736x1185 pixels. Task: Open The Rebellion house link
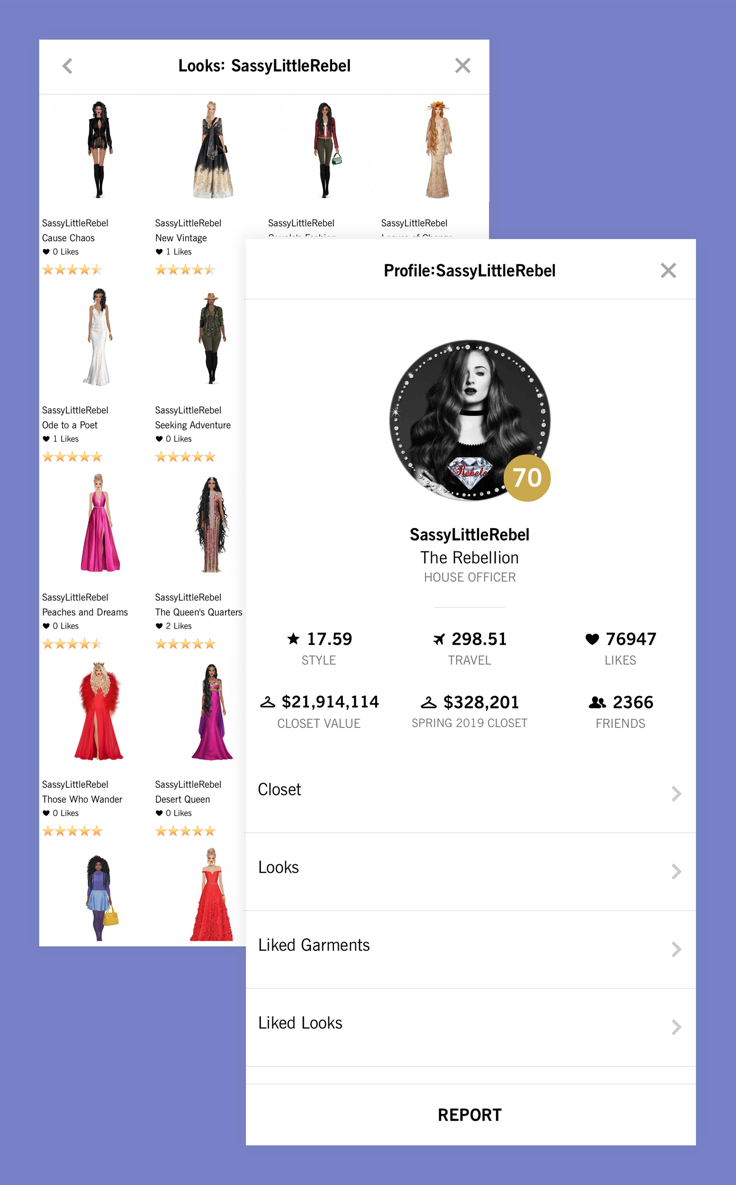469,558
